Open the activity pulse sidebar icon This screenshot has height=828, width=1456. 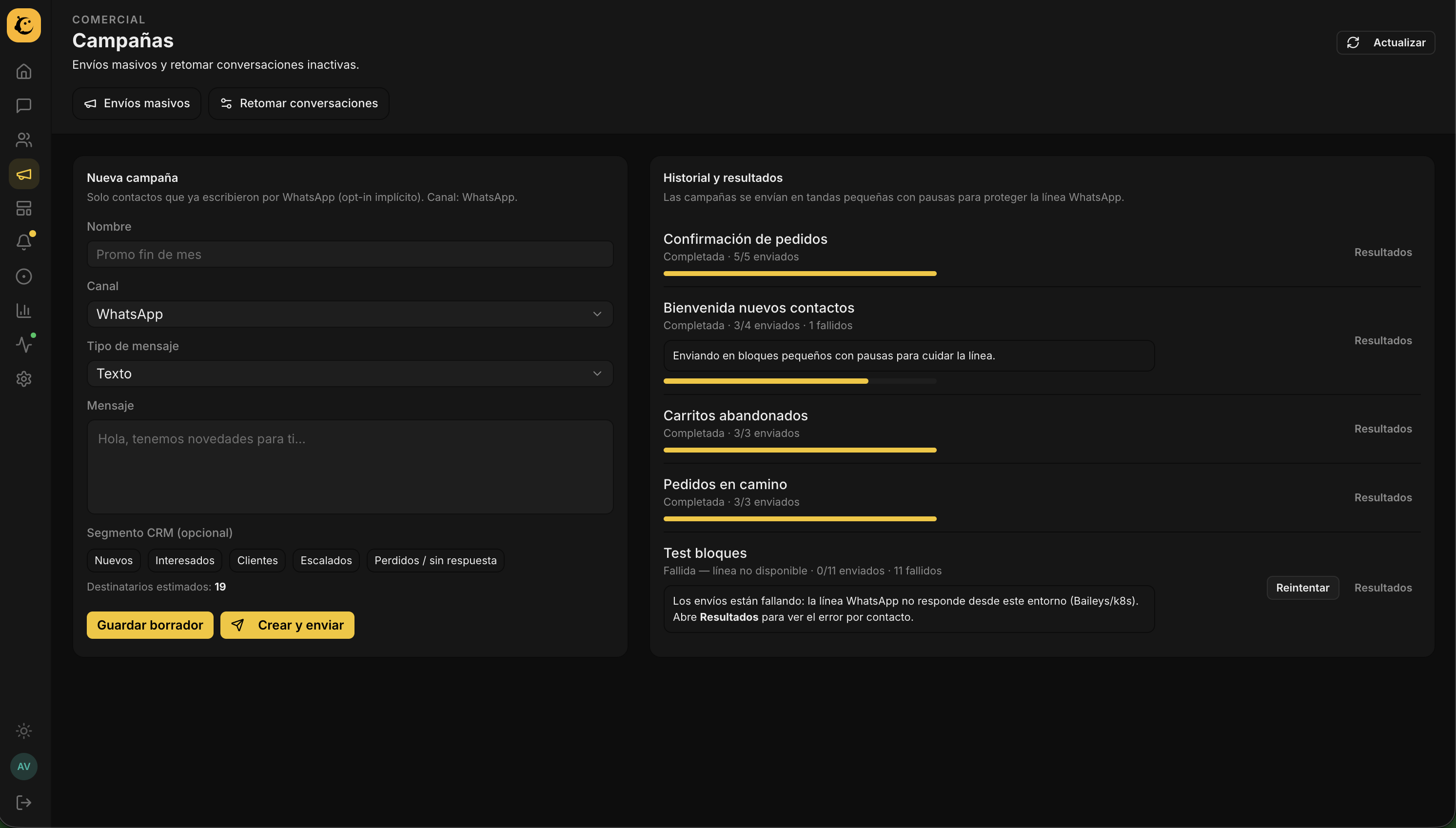[24, 345]
